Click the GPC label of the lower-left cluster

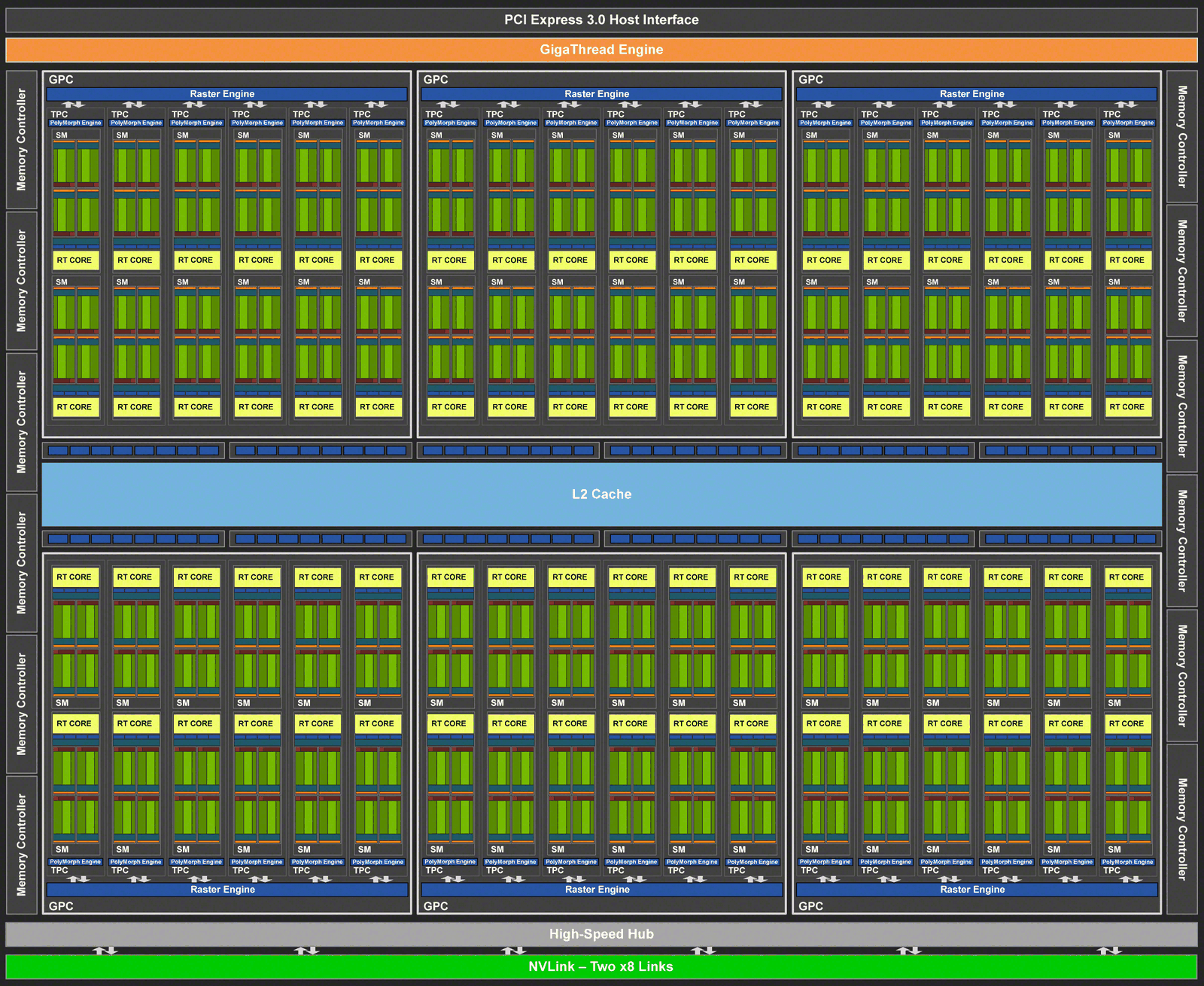tap(61, 906)
